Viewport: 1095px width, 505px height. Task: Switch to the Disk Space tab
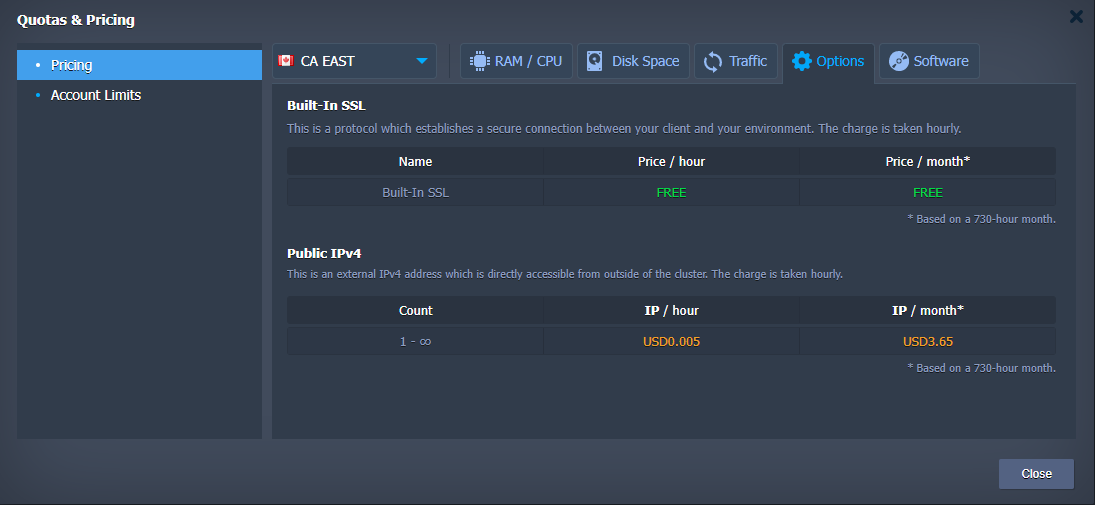(x=645, y=61)
